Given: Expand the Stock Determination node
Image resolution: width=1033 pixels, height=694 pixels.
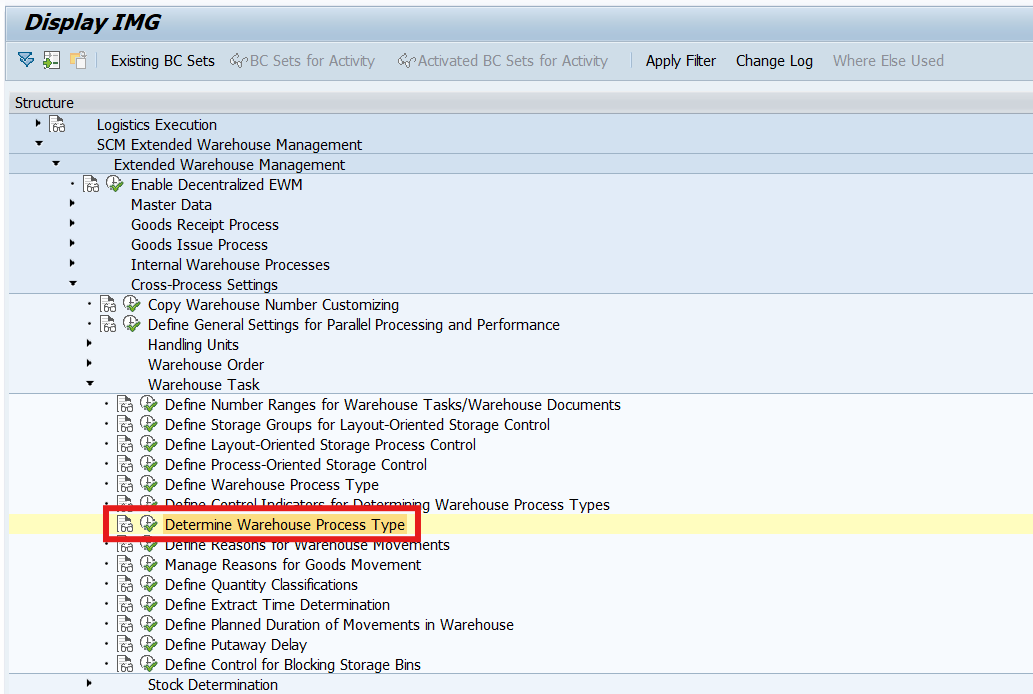Looking at the screenshot, I should tap(90, 683).
